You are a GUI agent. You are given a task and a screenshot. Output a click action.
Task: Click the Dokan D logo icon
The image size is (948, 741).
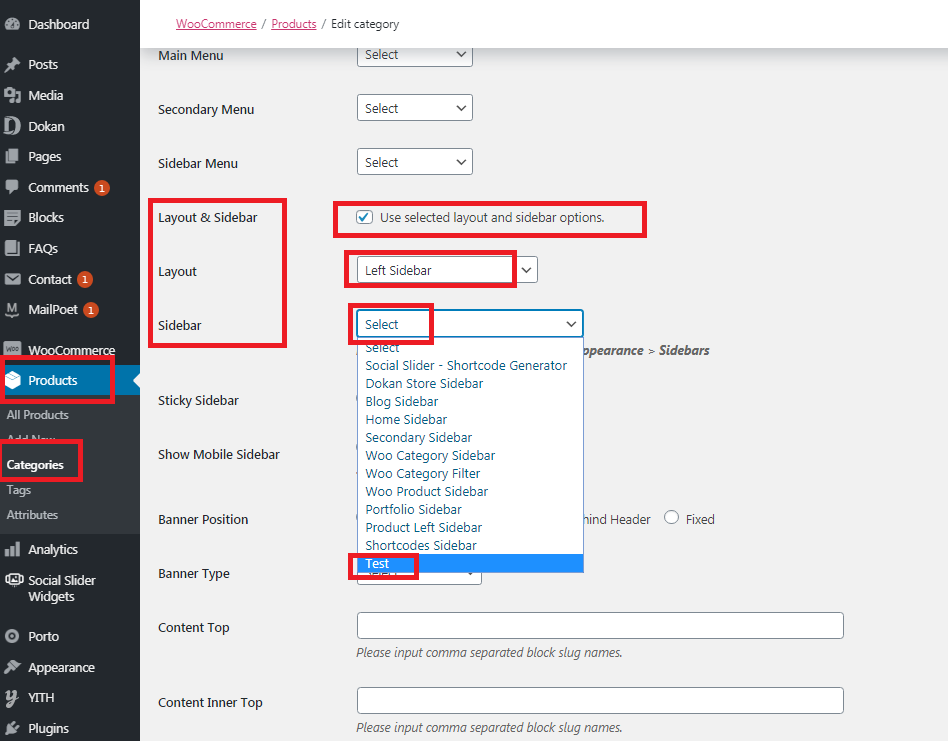coord(12,126)
